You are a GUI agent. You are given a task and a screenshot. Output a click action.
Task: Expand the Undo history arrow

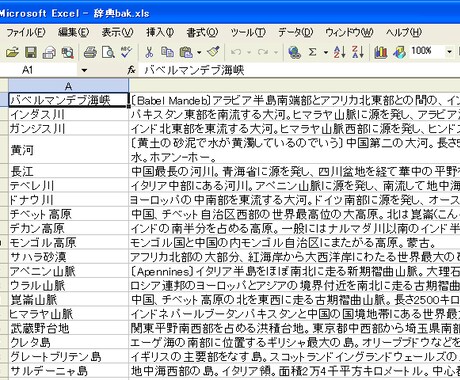point(249,52)
